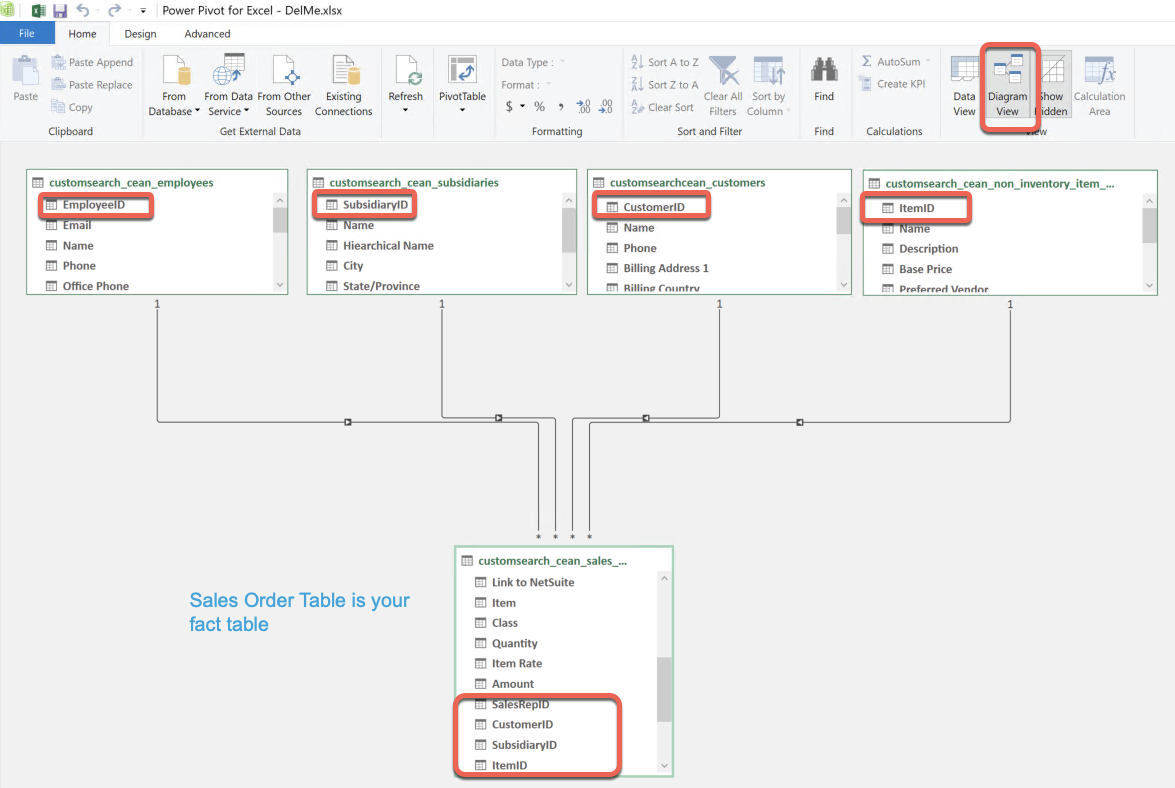This screenshot has width=1175, height=788.
Task: Toggle Show Hidden
Action: click(1052, 85)
